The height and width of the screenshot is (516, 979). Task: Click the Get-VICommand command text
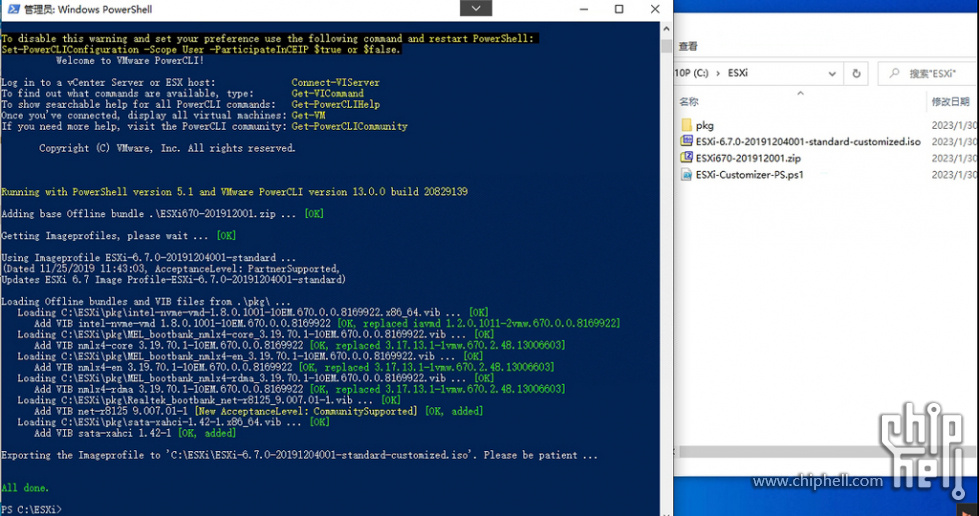pos(327,94)
